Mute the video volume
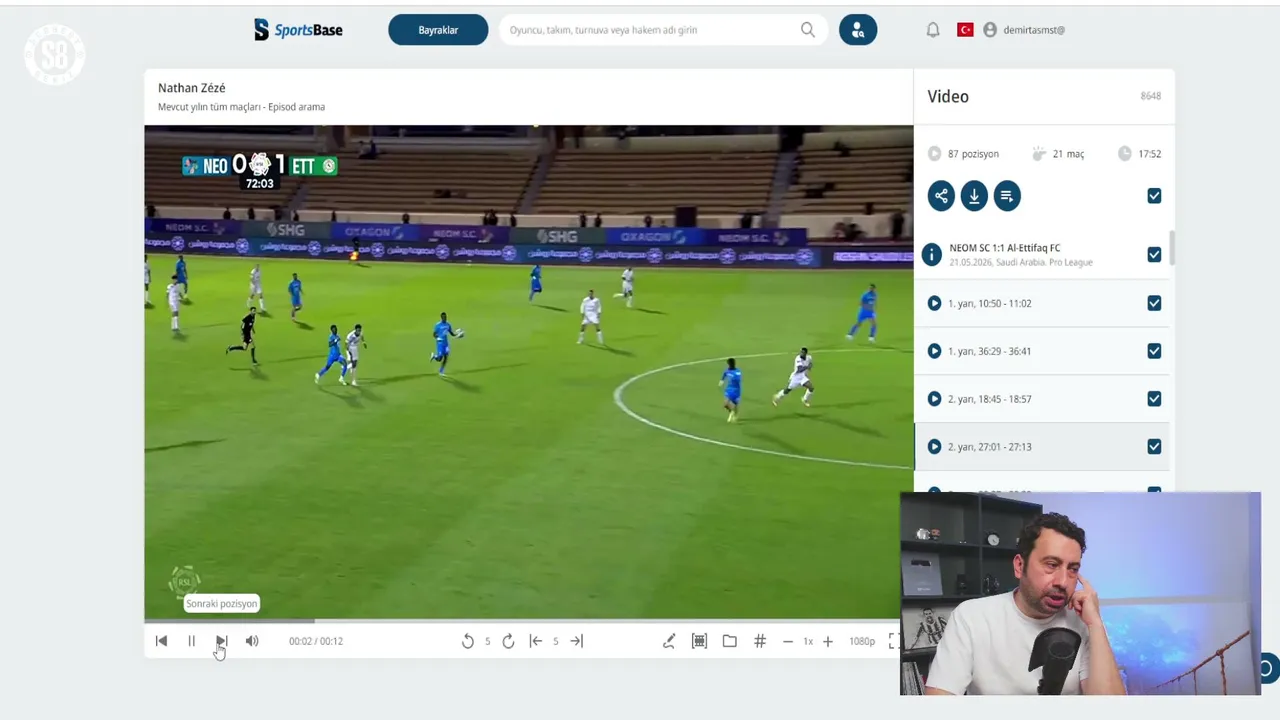 pos(252,641)
